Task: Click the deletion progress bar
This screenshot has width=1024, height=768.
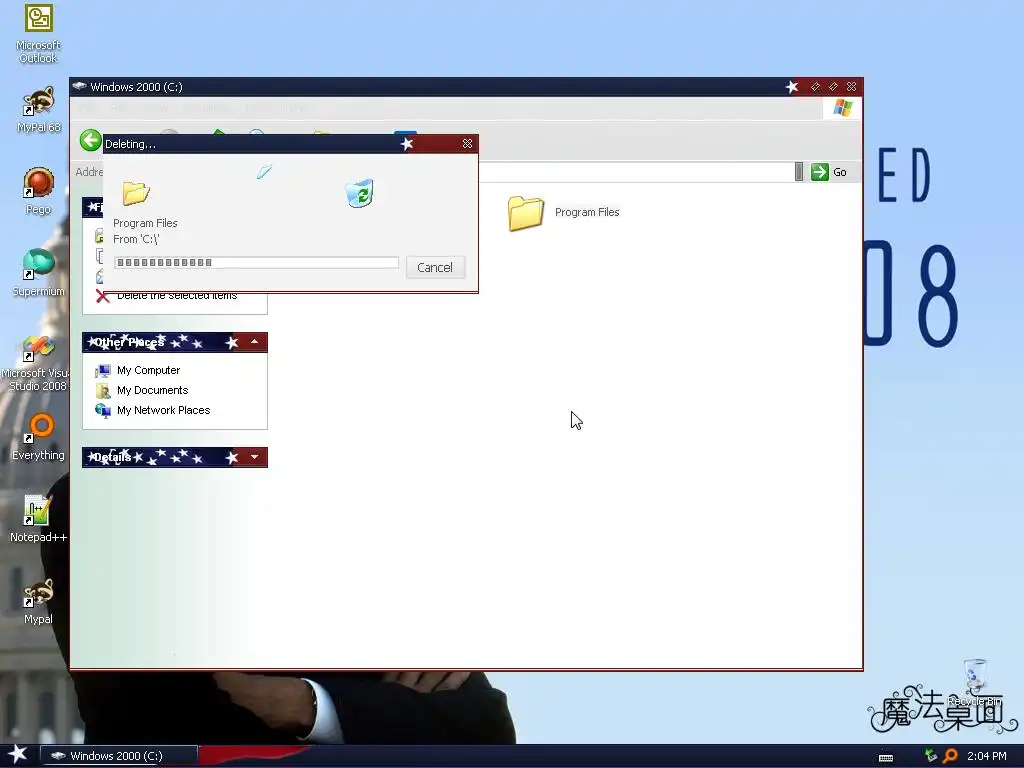Action: pos(256,263)
